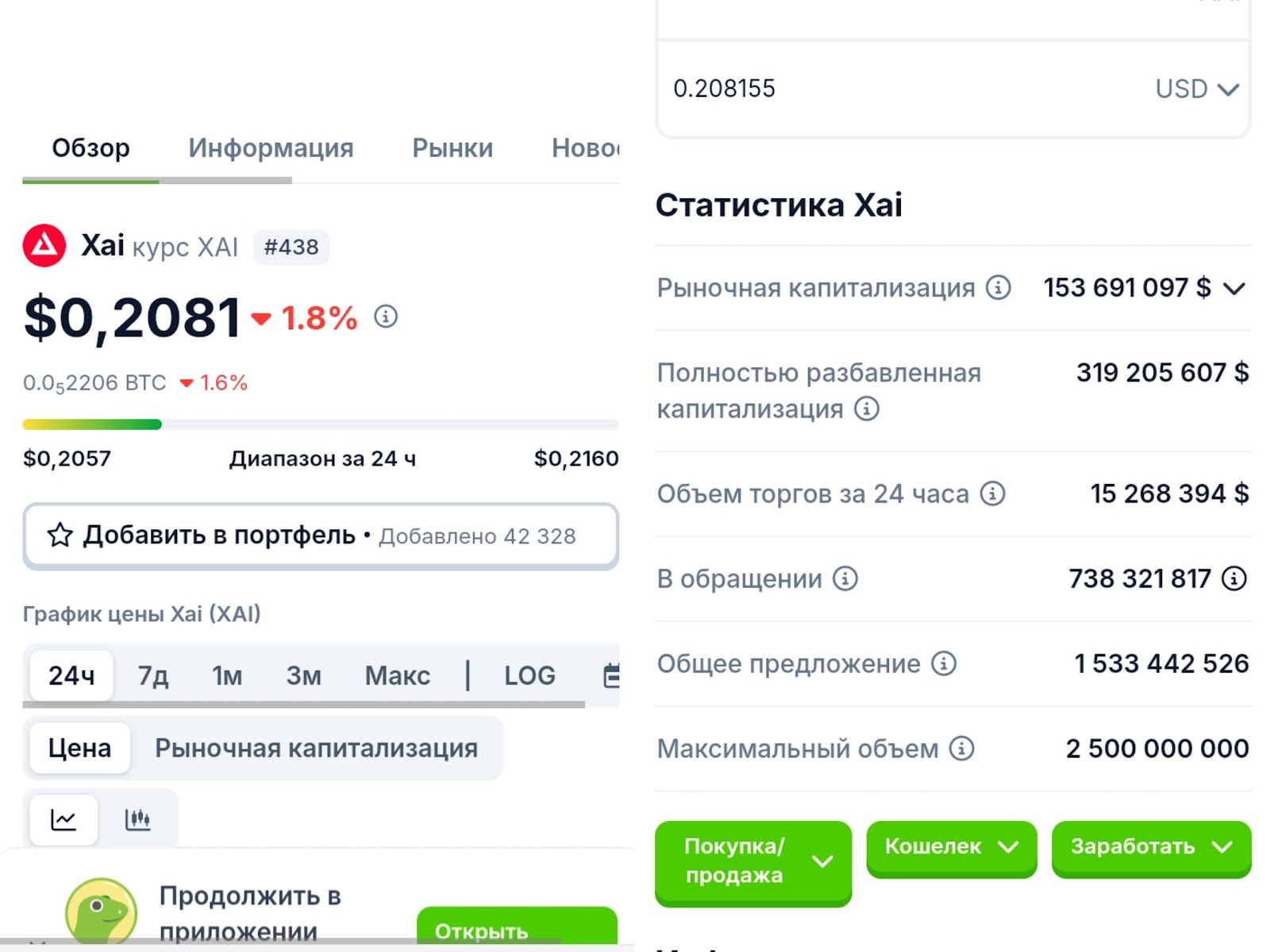This screenshot has height=952, width=1270.
Task: Switch chart range to Макс
Action: point(398,676)
